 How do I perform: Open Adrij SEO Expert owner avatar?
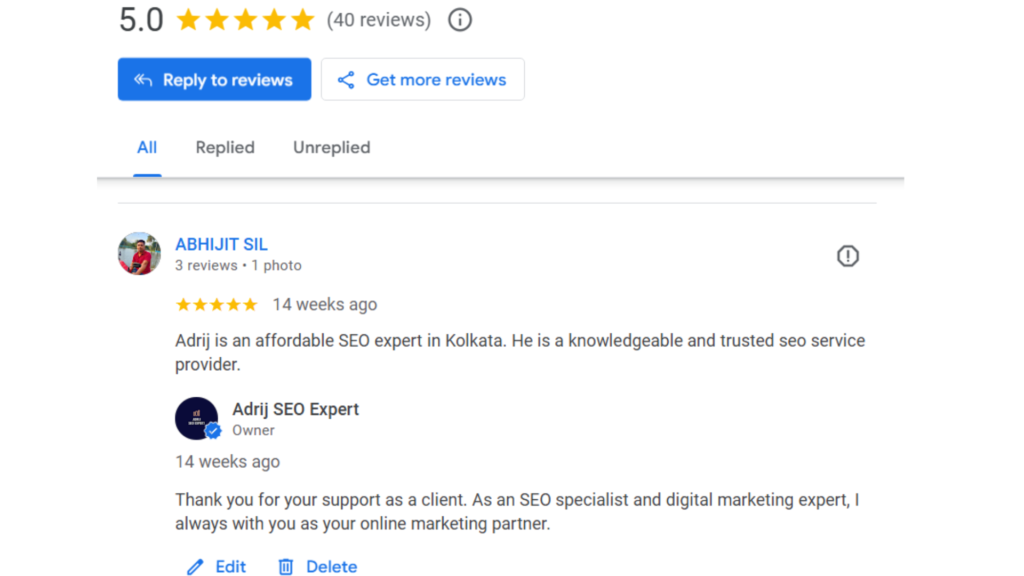pos(197,418)
